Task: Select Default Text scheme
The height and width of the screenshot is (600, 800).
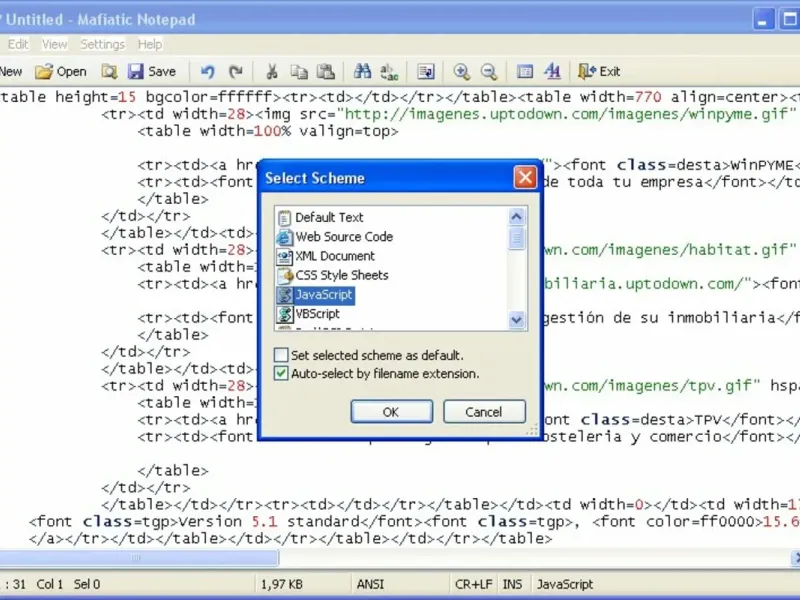Action: 329,217
